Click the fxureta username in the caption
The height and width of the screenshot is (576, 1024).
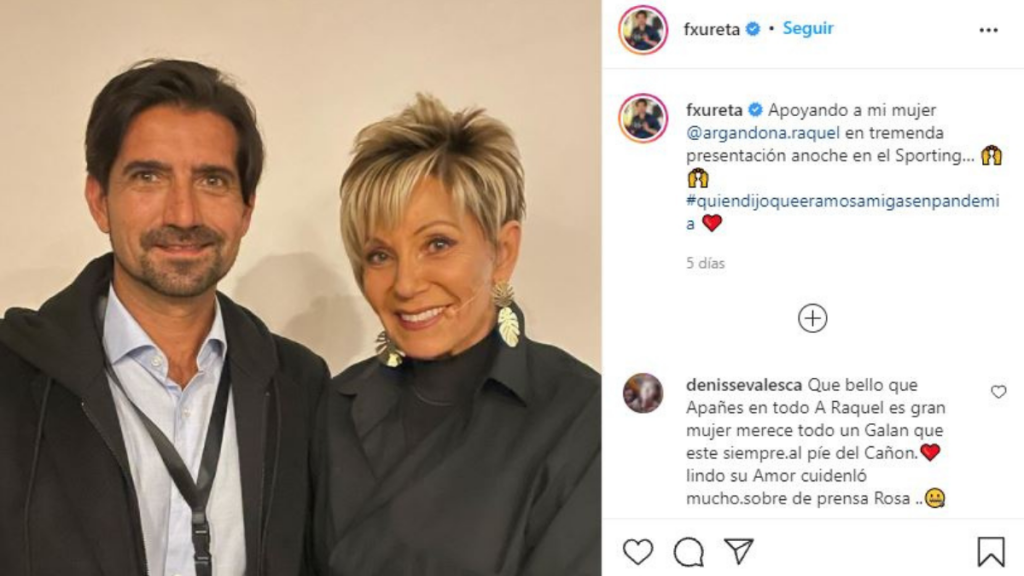click(x=714, y=110)
